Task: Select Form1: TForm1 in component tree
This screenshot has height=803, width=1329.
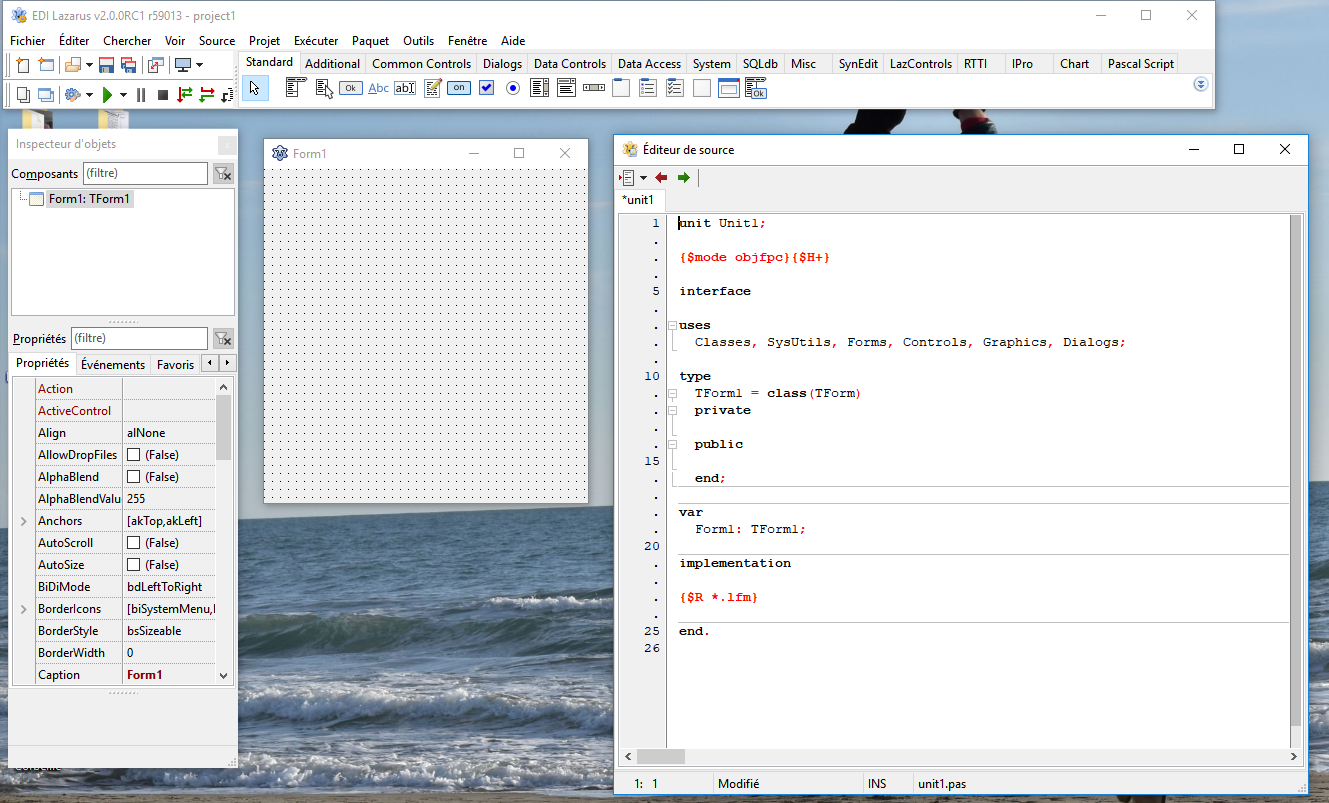Action: point(90,199)
